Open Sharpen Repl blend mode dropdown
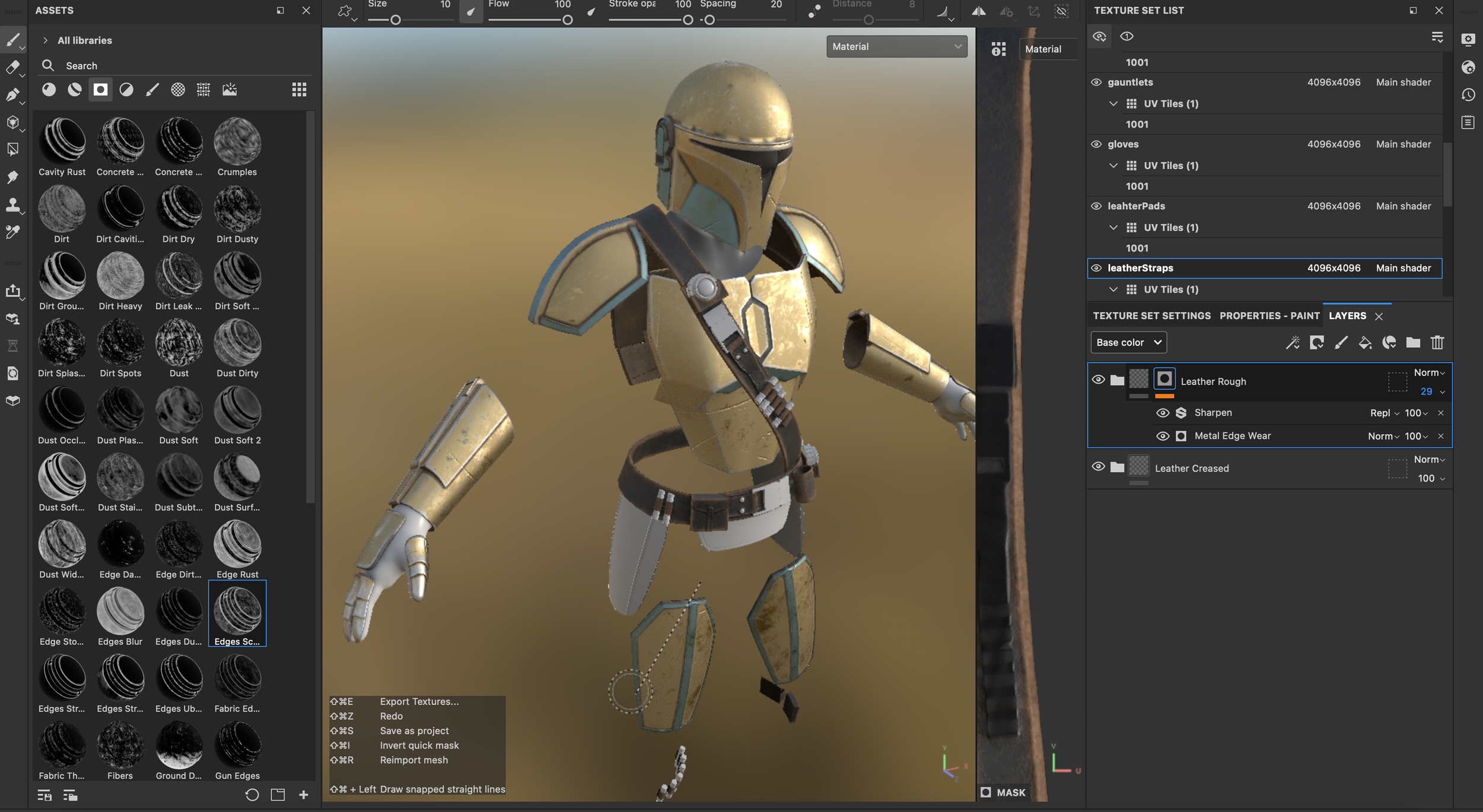The height and width of the screenshot is (812, 1483). (x=1385, y=413)
